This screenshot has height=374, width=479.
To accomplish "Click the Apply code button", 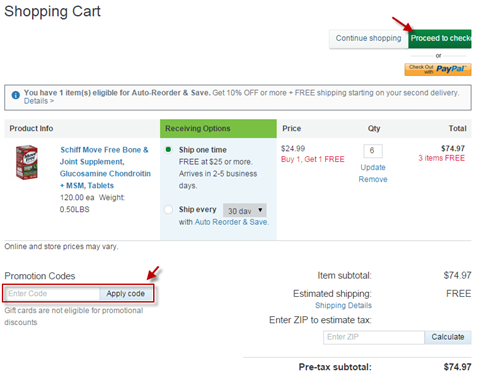I will 126,294.
